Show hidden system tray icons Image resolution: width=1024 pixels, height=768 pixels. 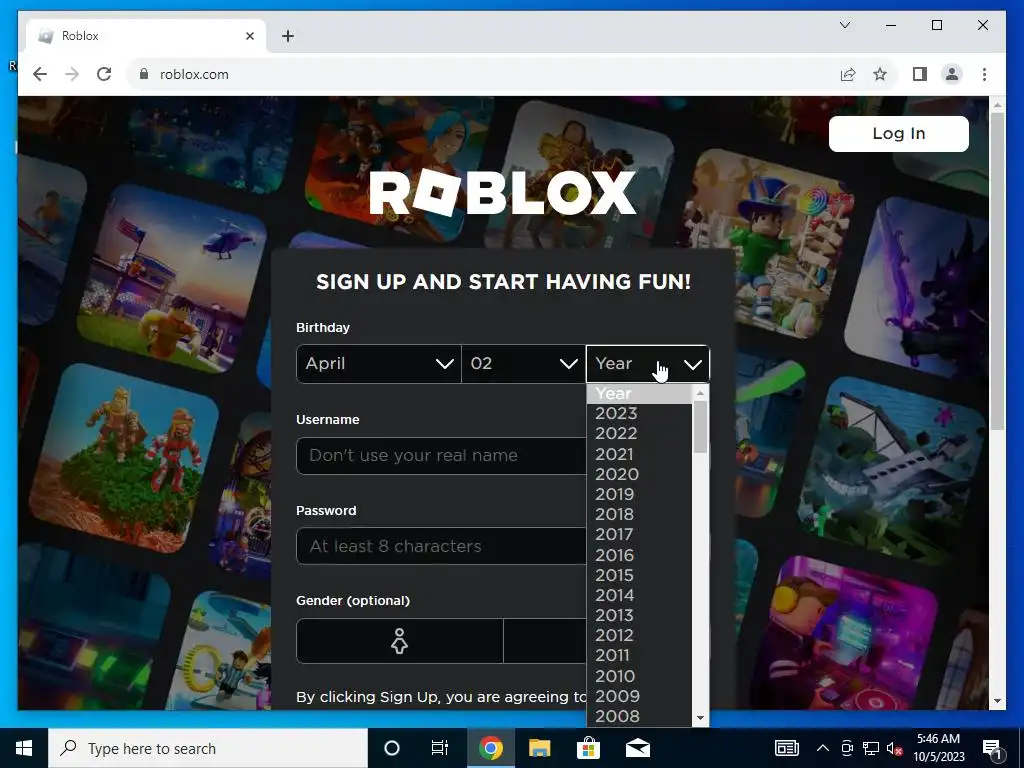click(823, 748)
